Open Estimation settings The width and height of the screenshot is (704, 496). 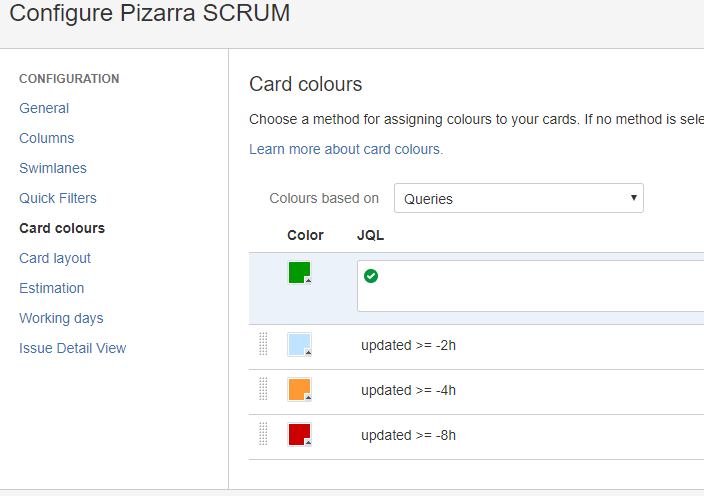[52, 288]
